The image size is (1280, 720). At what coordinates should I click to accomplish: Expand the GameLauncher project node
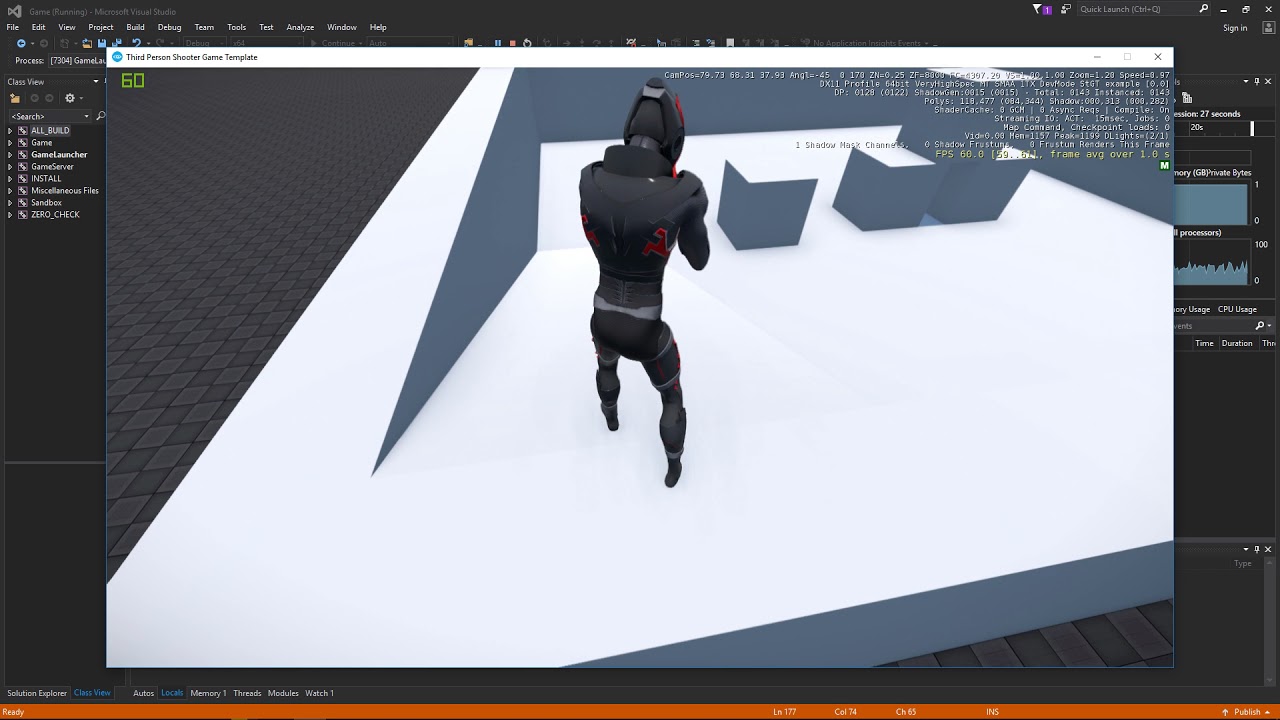10,155
